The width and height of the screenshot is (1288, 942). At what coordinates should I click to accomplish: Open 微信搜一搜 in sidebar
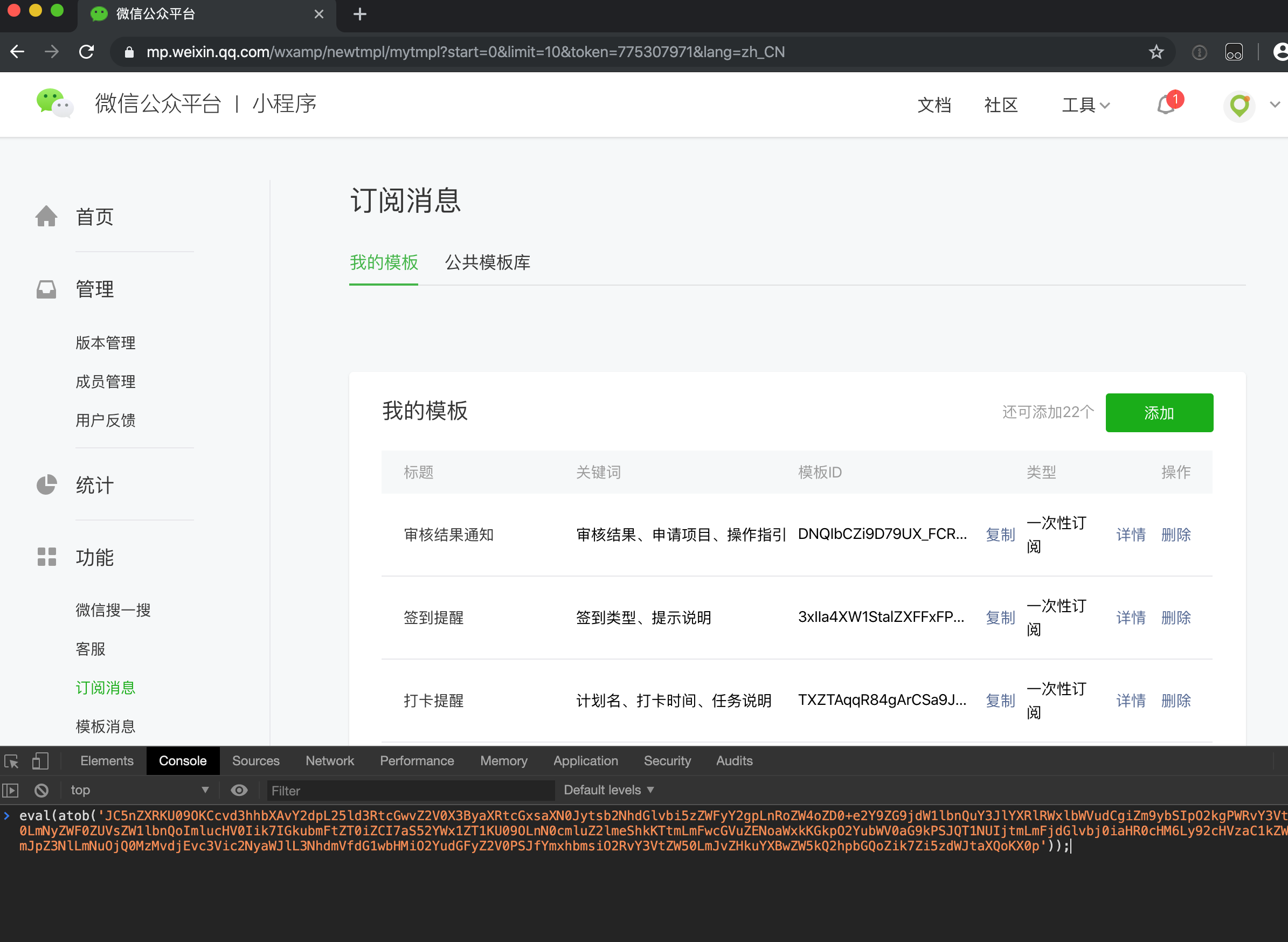click(113, 610)
